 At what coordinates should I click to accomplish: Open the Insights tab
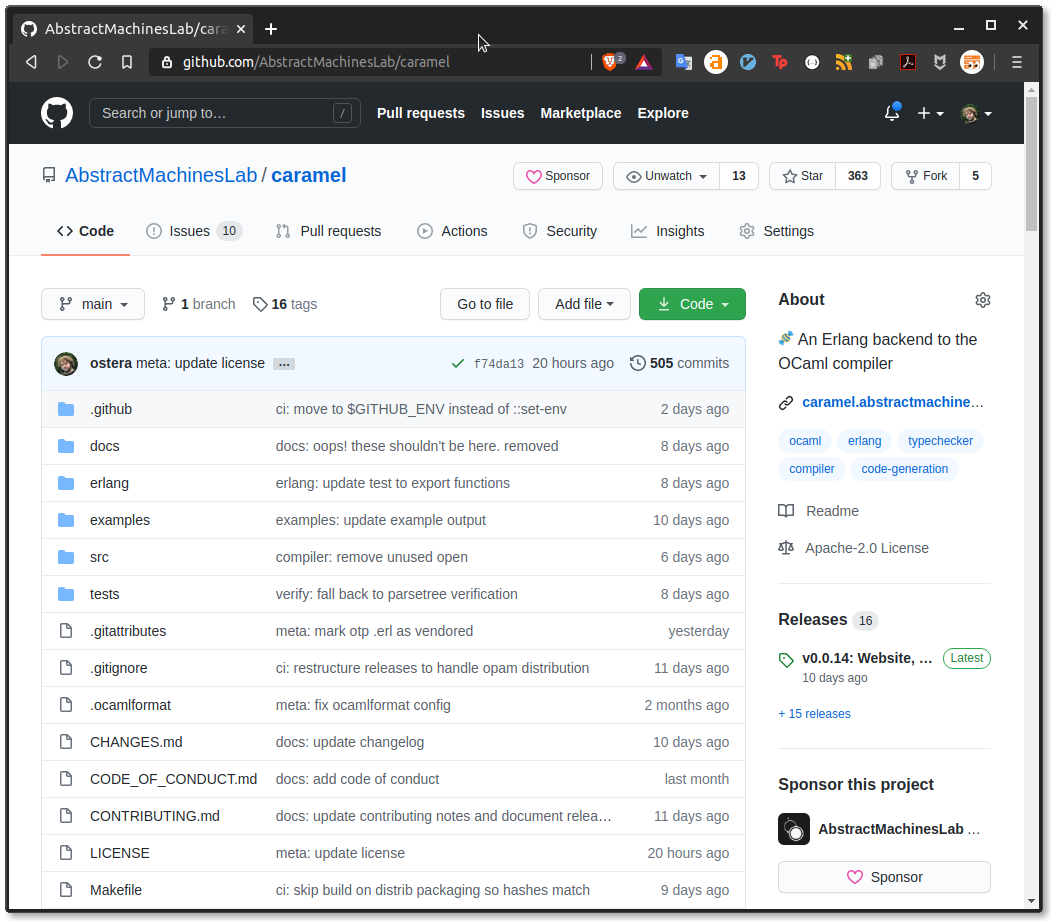click(x=668, y=231)
